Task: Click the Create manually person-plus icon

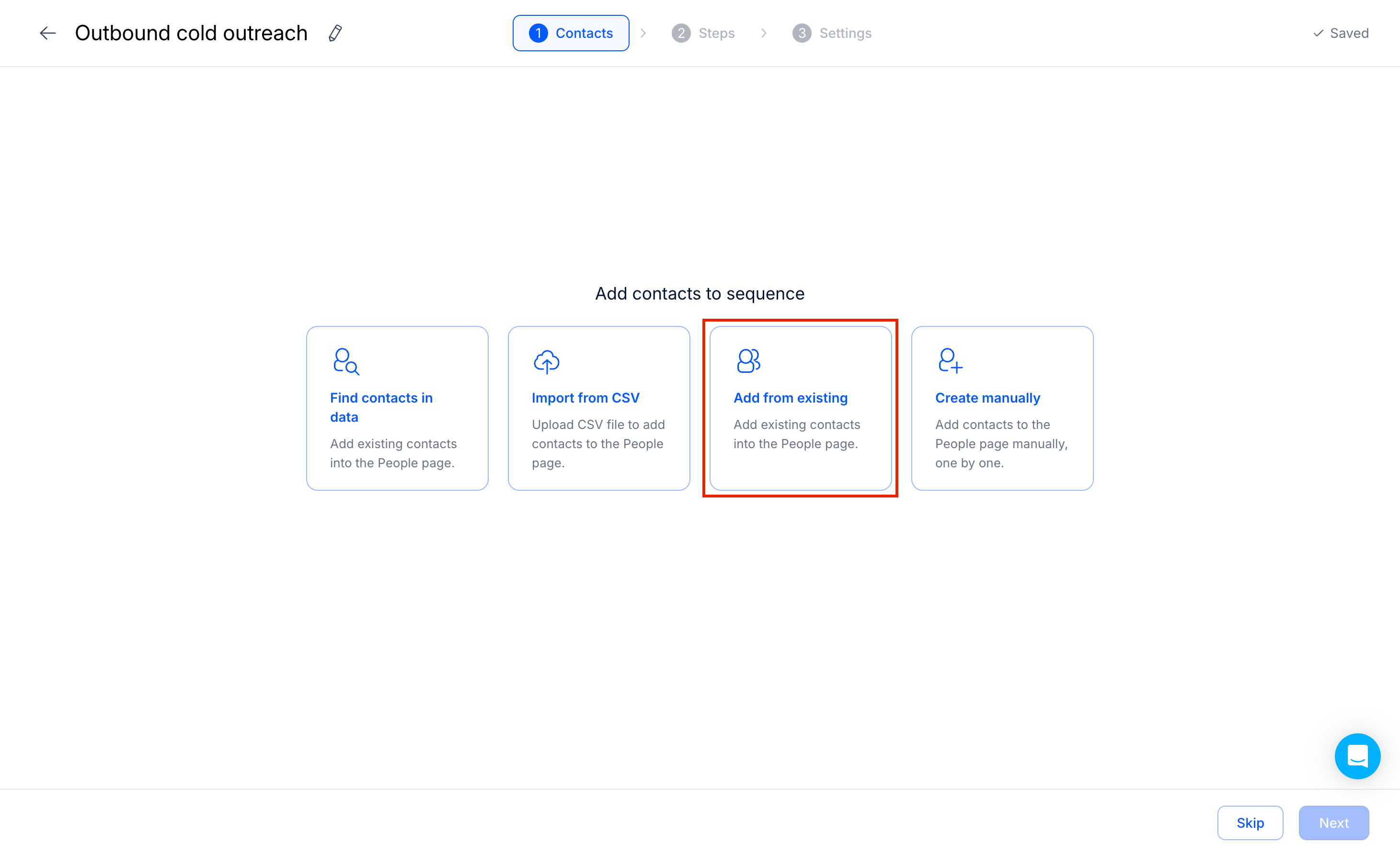Action: (950, 360)
